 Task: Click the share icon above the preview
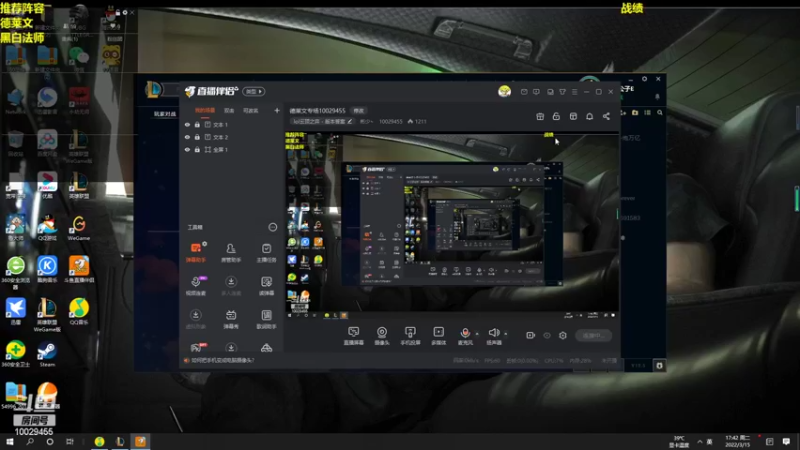pyautogui.click(x=606, y=116)
